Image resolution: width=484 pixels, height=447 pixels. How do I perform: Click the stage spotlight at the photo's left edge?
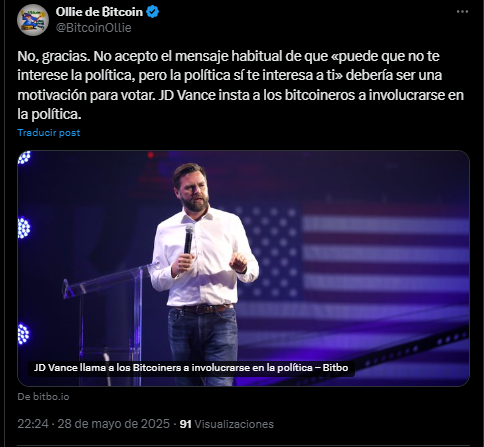[x=24, y=228]
